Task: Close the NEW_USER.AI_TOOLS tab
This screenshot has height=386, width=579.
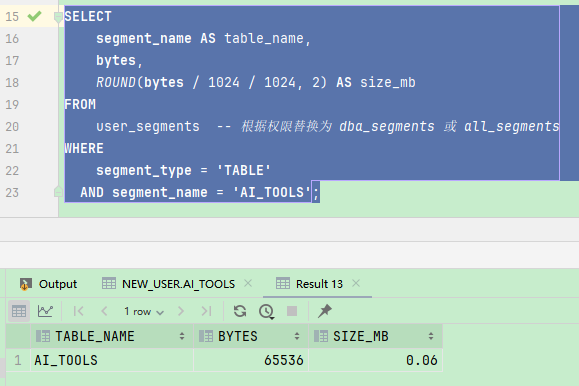Action: click(248, 283)
